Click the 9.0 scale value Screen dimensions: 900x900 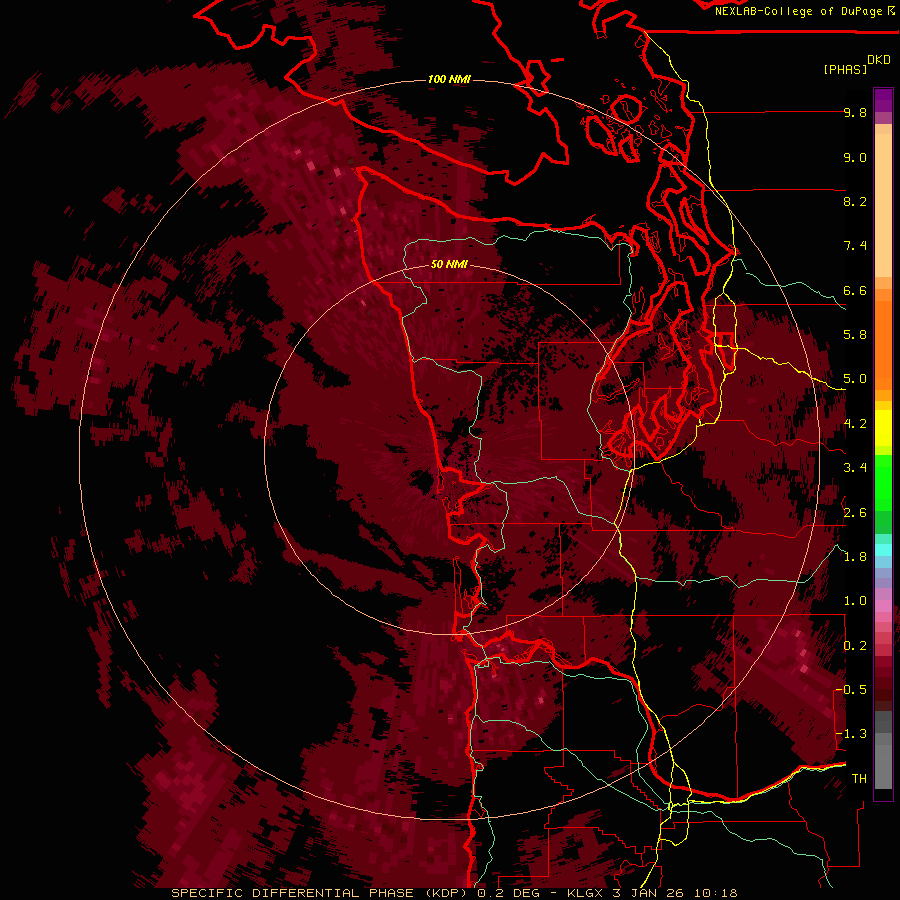[x=855, y=157]
